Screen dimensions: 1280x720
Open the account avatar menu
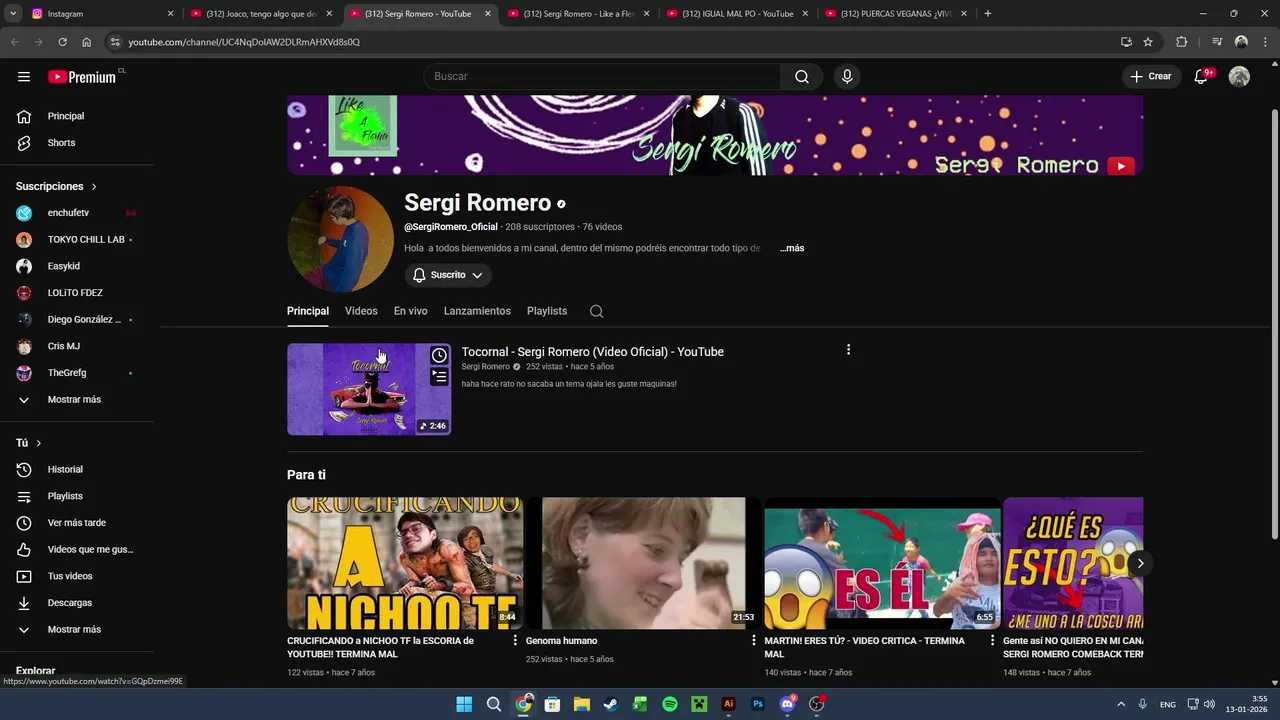[1239, 77]
